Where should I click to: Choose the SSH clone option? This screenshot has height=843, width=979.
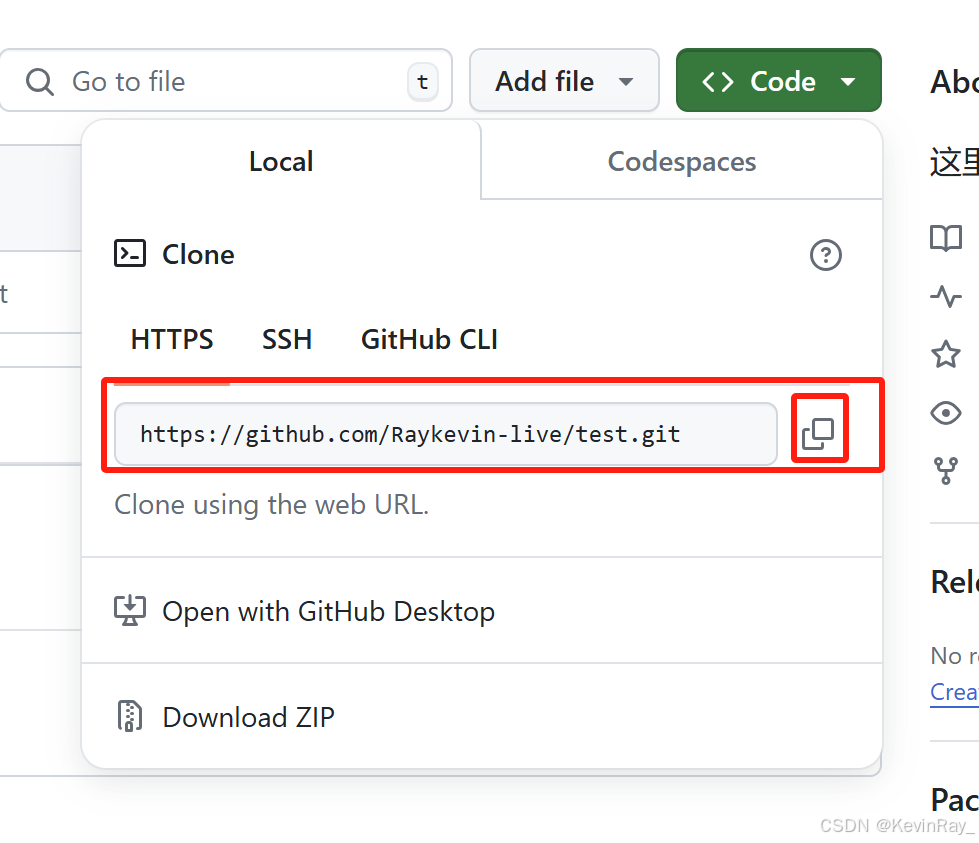tap(287, 340)
